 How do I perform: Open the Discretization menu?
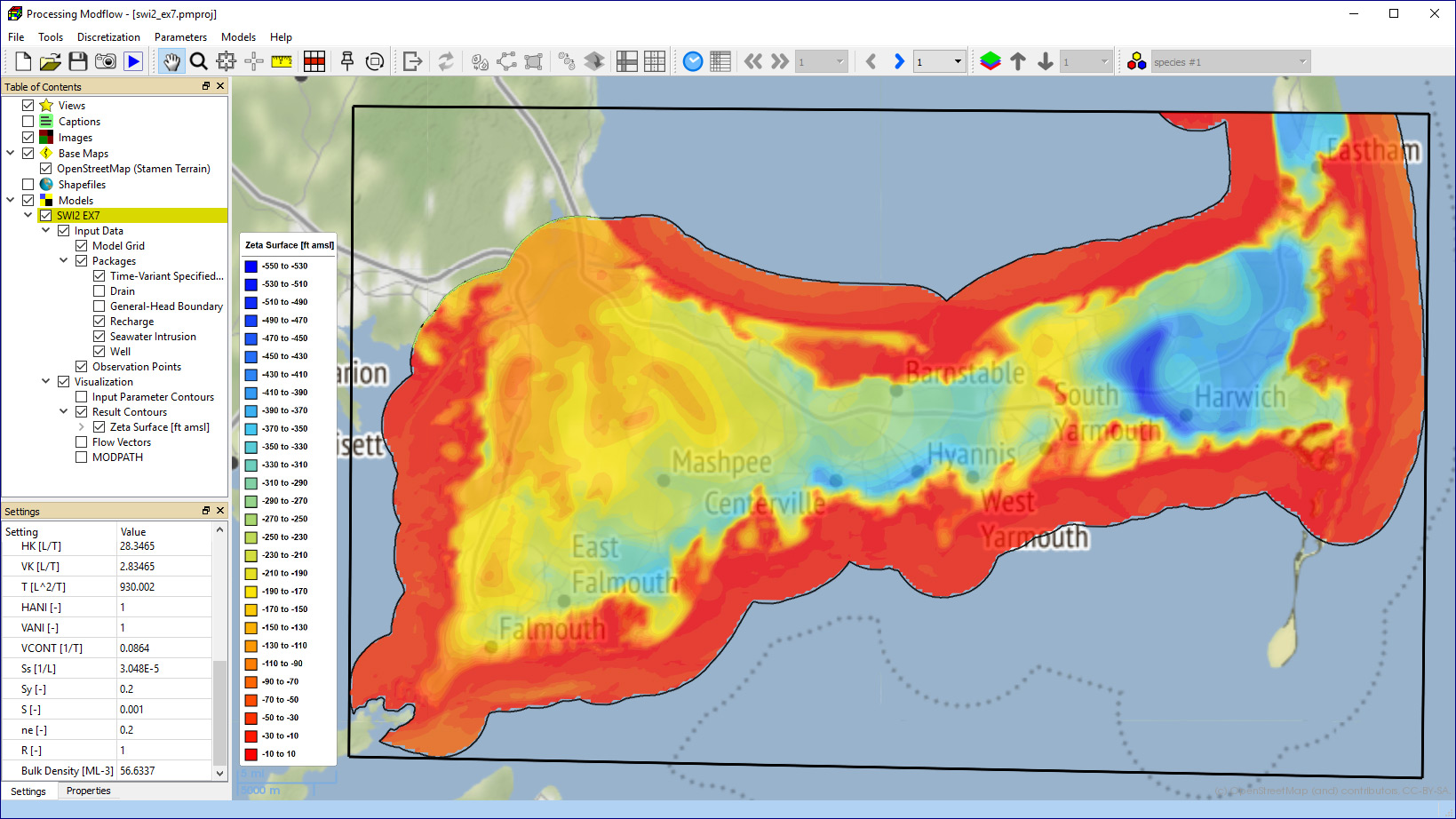click(x=108, y=37)
